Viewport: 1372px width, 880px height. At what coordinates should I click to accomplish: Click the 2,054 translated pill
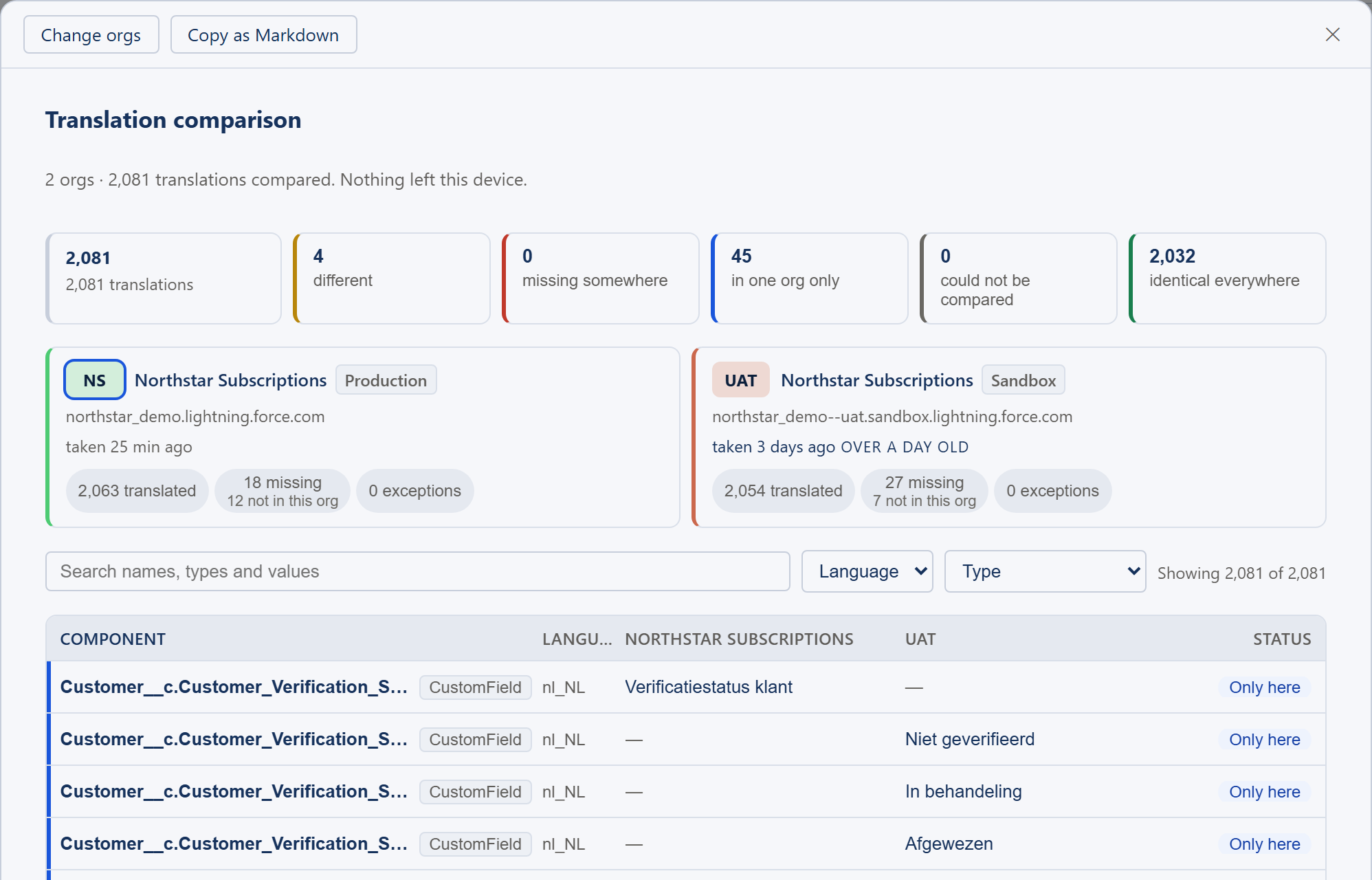pyautogui.click(x=783, y=491)
